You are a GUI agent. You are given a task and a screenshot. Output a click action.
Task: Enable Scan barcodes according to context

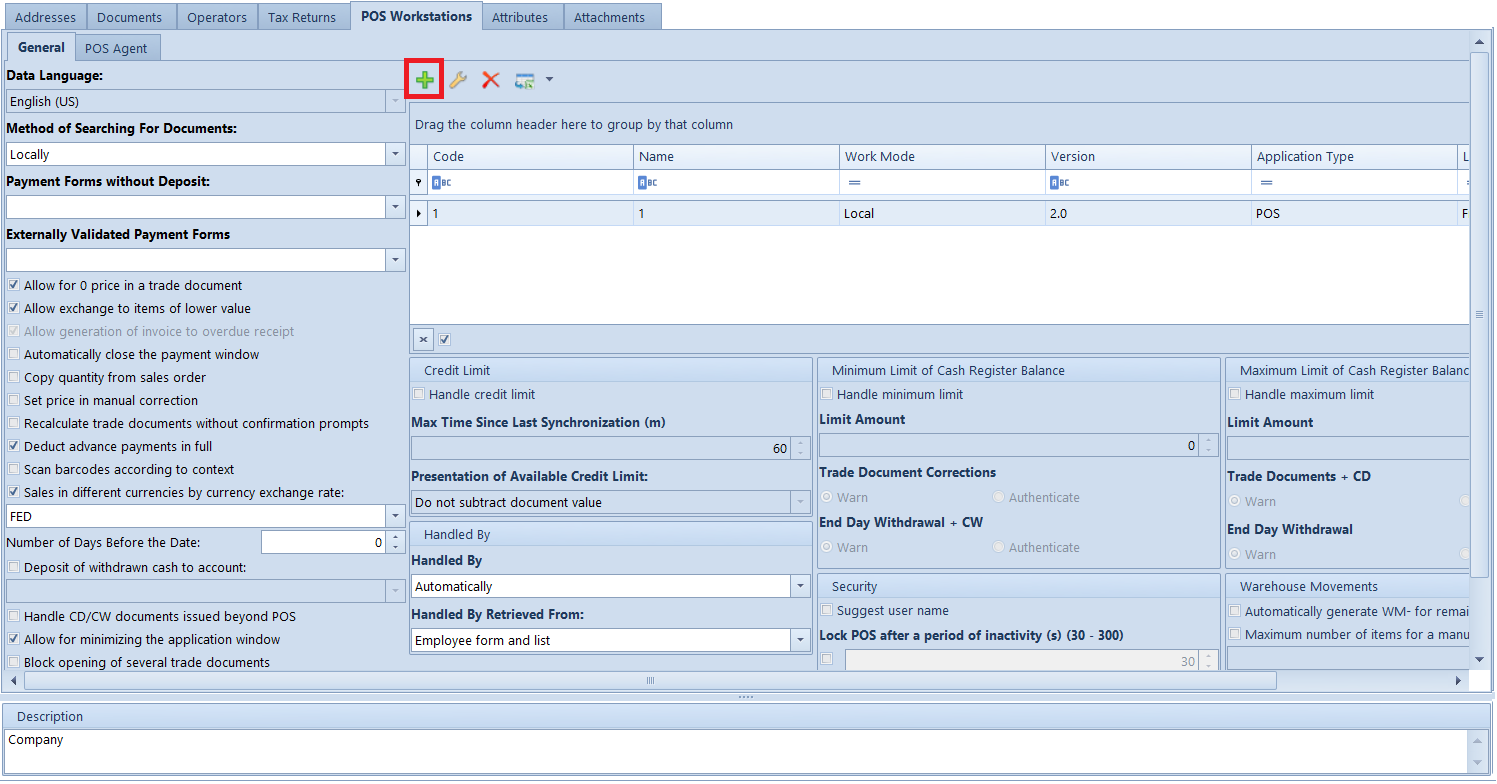click(14, 470)
